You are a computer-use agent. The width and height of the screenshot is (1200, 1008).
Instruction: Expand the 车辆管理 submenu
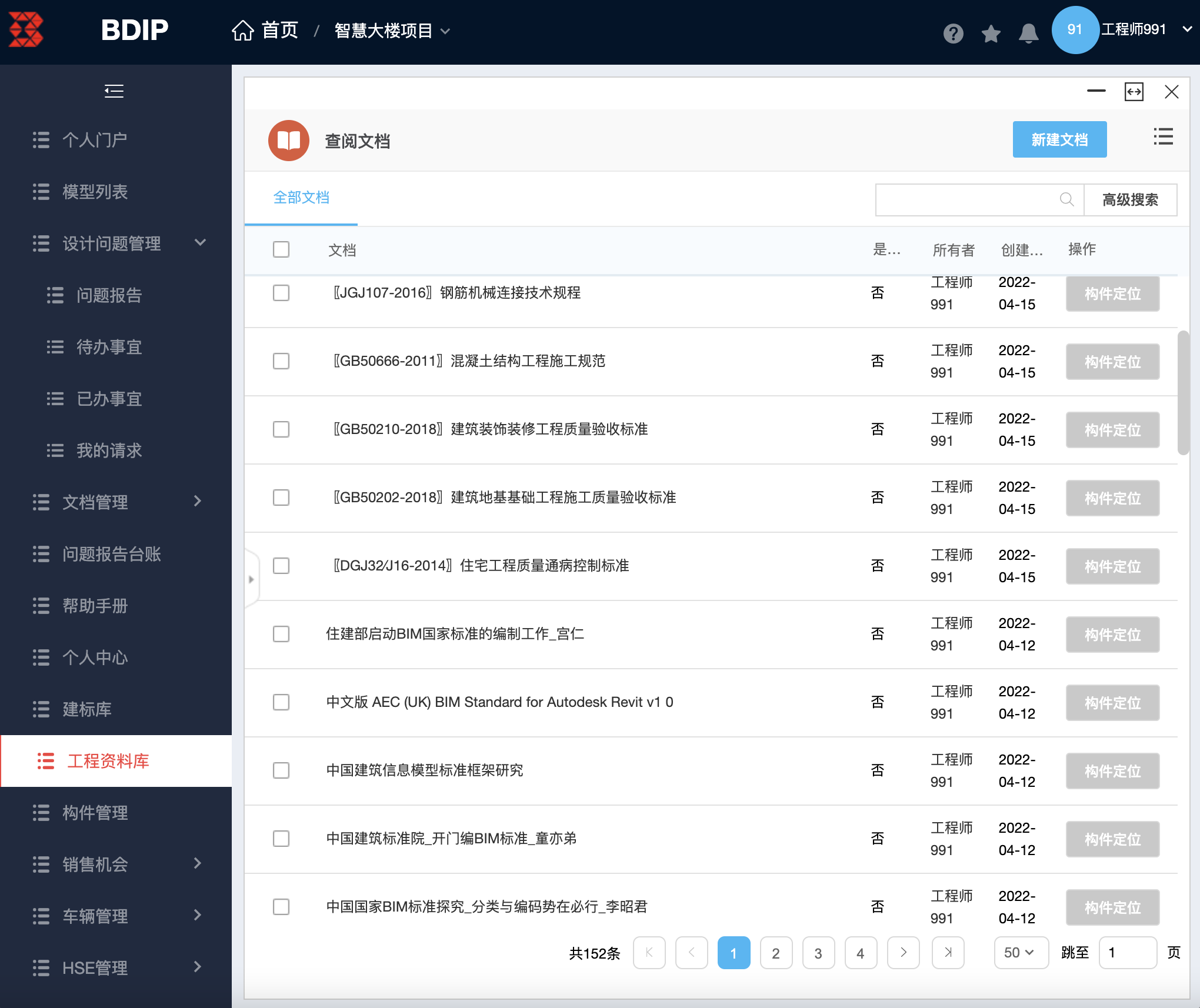(198, 915)
